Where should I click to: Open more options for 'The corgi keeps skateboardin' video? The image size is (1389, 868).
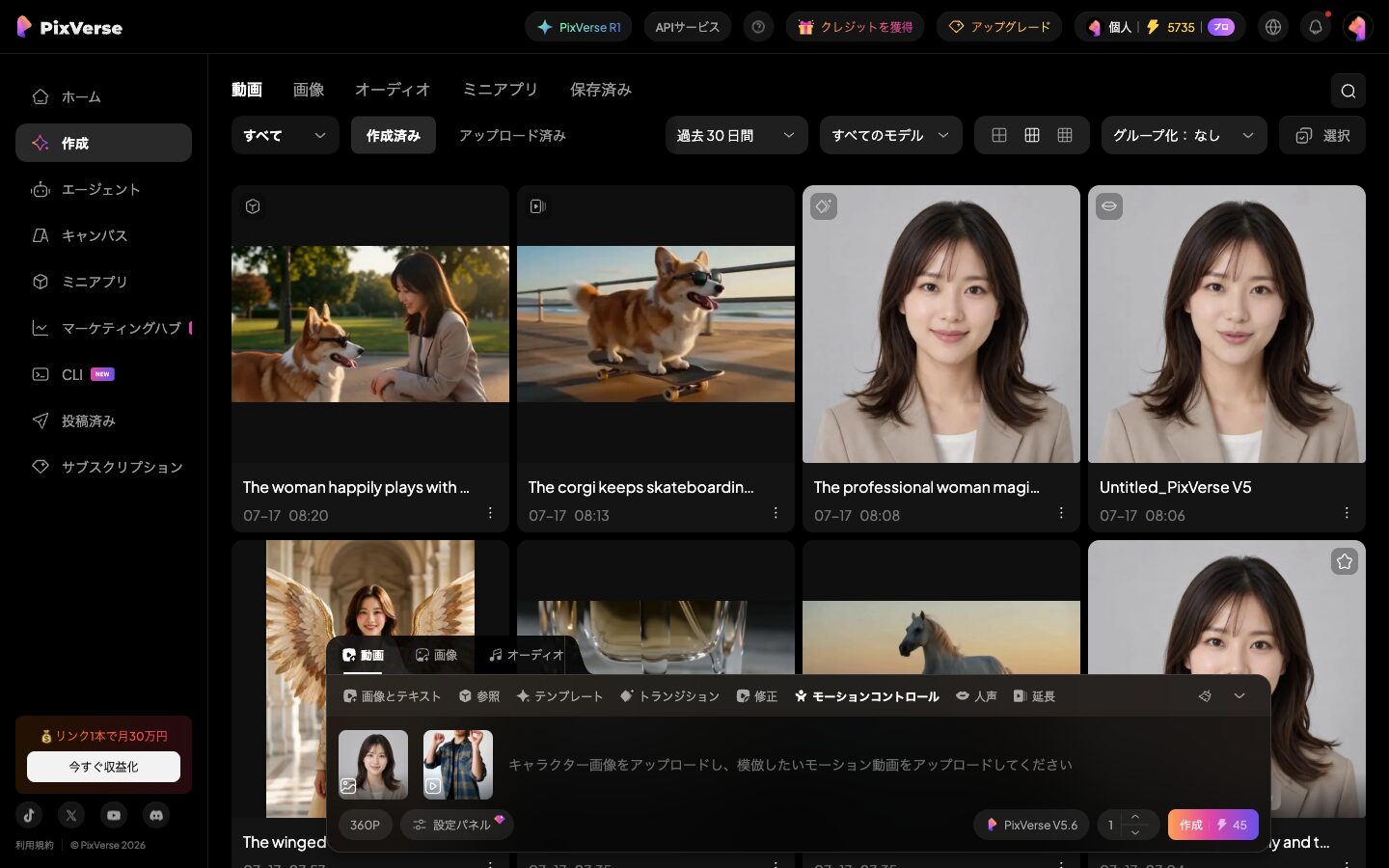click(x=776, y=513)
